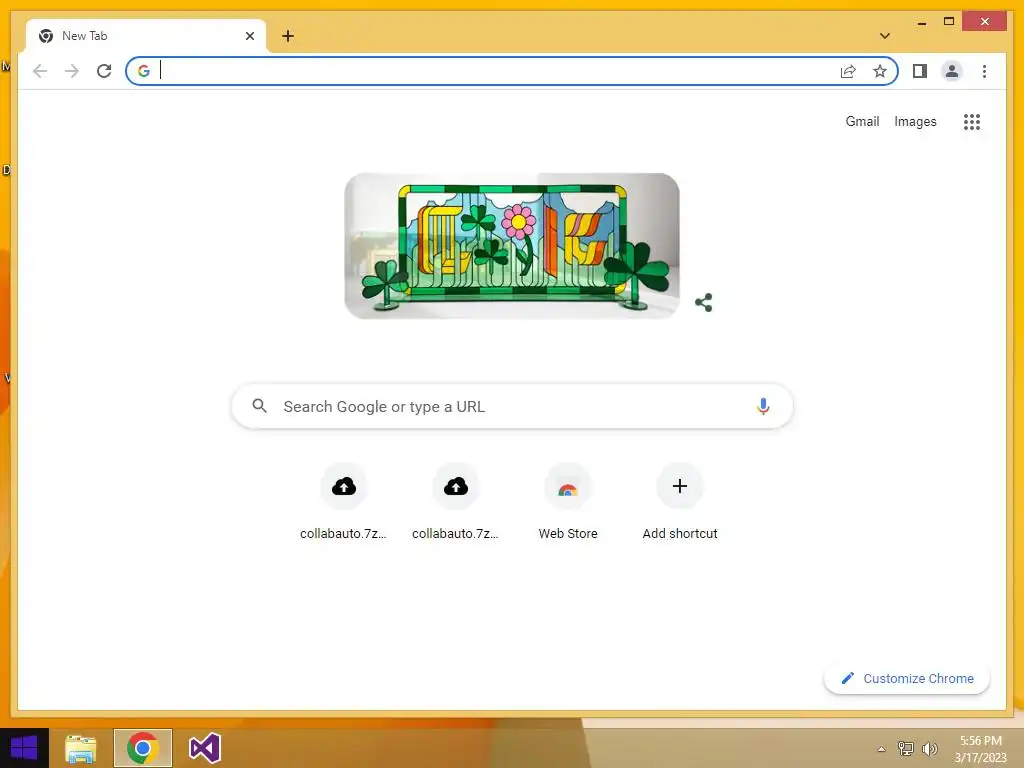The height and width of the screenshot is (768, 1024).
Task: Launch Visual Studio from the taskbar
Action: 204,748
